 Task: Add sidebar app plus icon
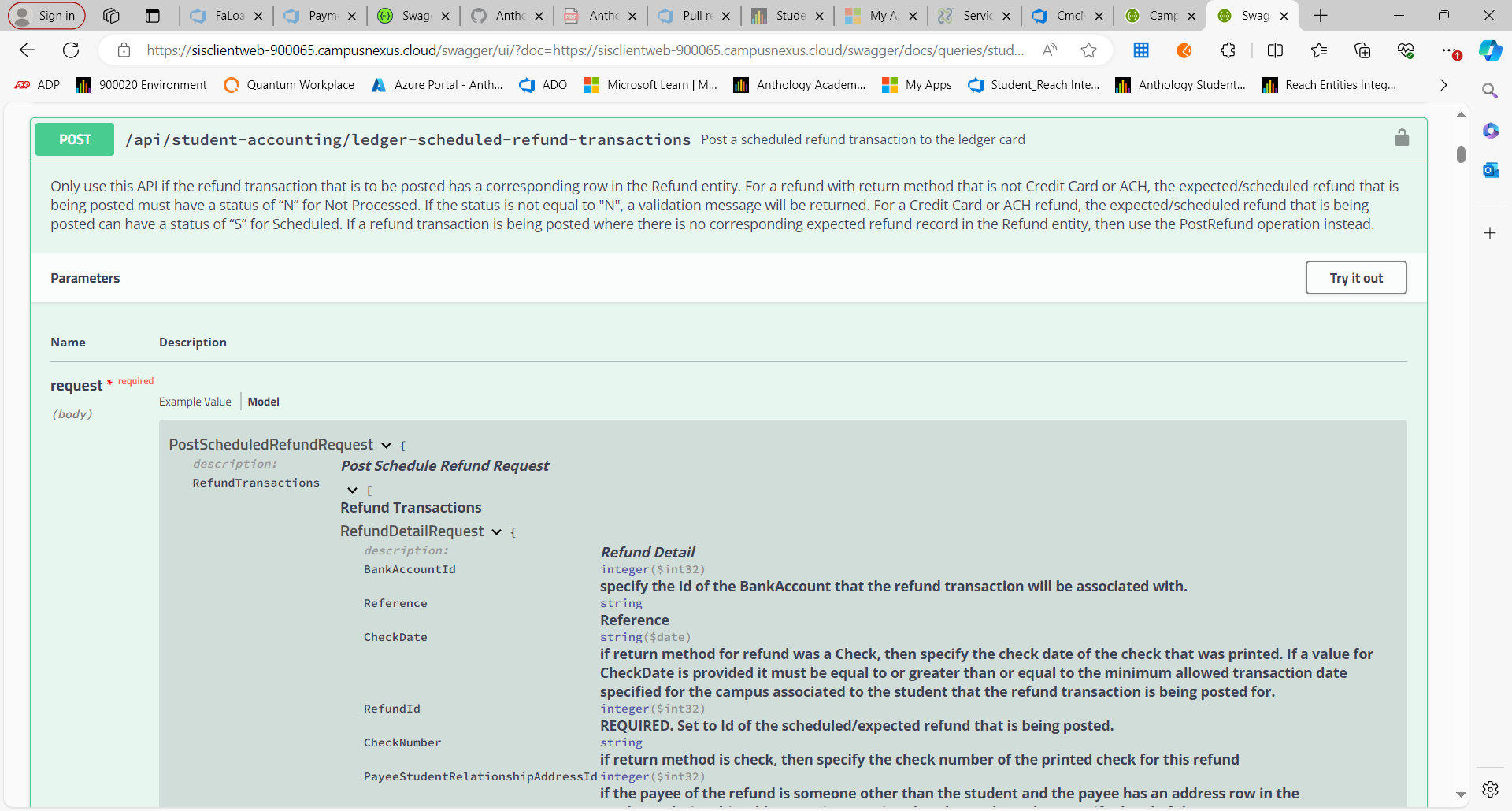click(x=1490, y=233)
